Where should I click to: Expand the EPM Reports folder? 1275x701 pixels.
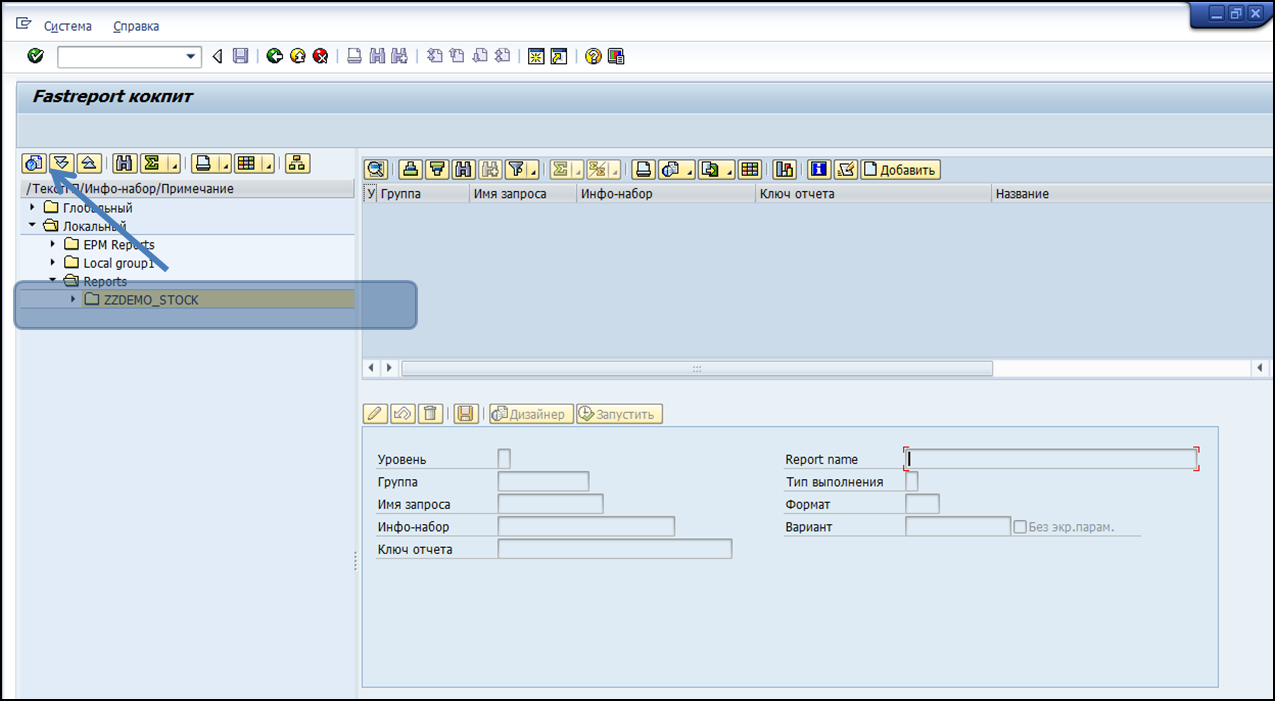[53, 245]
